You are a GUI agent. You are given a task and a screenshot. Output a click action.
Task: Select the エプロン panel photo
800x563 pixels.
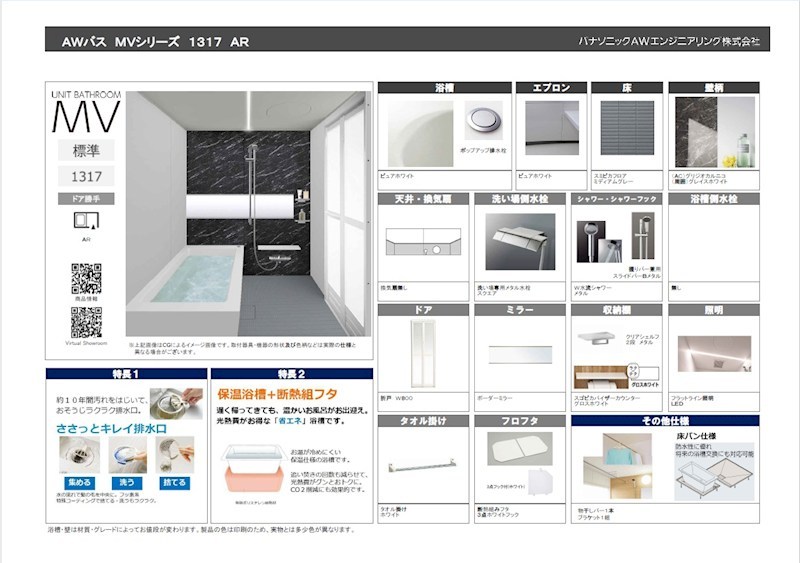(x=552, y=128)
